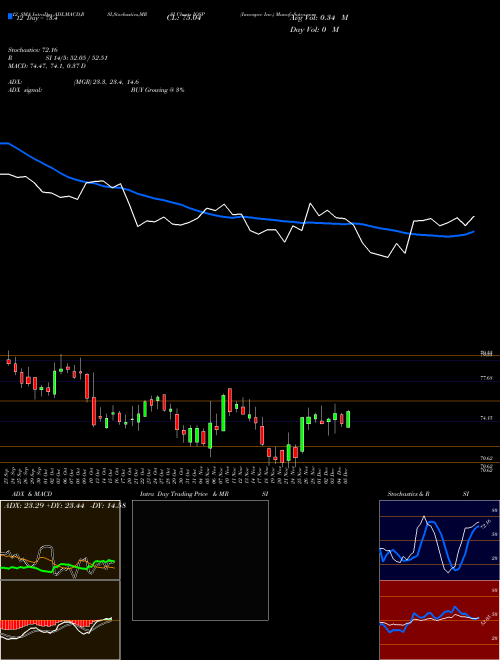Click the 'MACD: 74.47, 74.1, 0.37 D' line

pyautogui.click(x=47, y=66)
